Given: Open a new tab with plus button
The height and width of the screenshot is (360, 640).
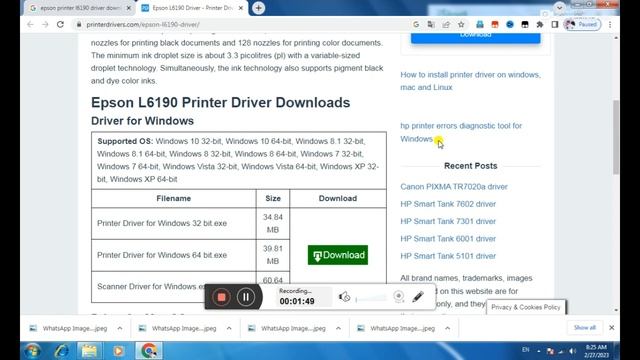Looking at the screenshot, I should click(258, 8).
